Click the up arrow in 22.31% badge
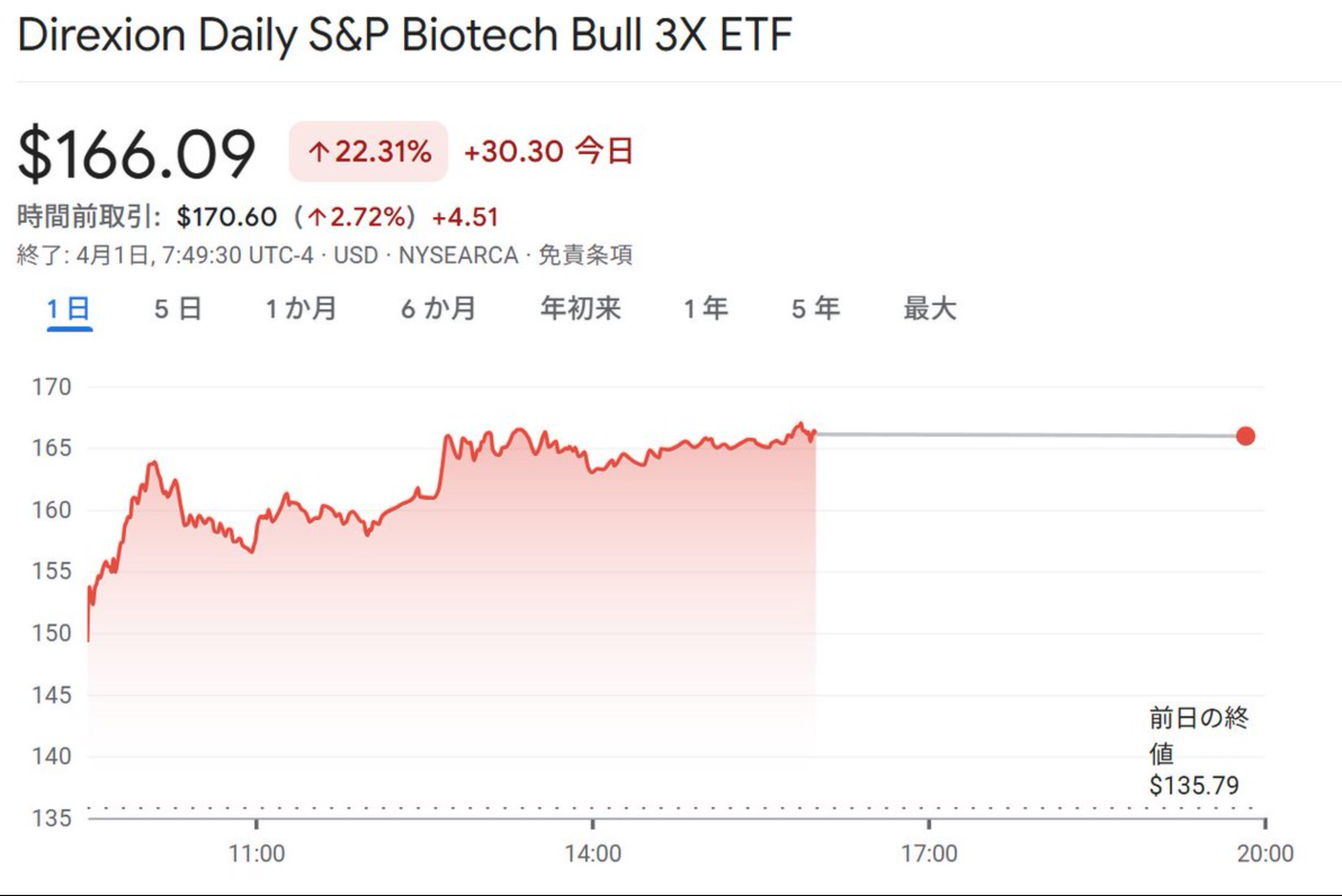1342x896 pixels. click(319, 152)
